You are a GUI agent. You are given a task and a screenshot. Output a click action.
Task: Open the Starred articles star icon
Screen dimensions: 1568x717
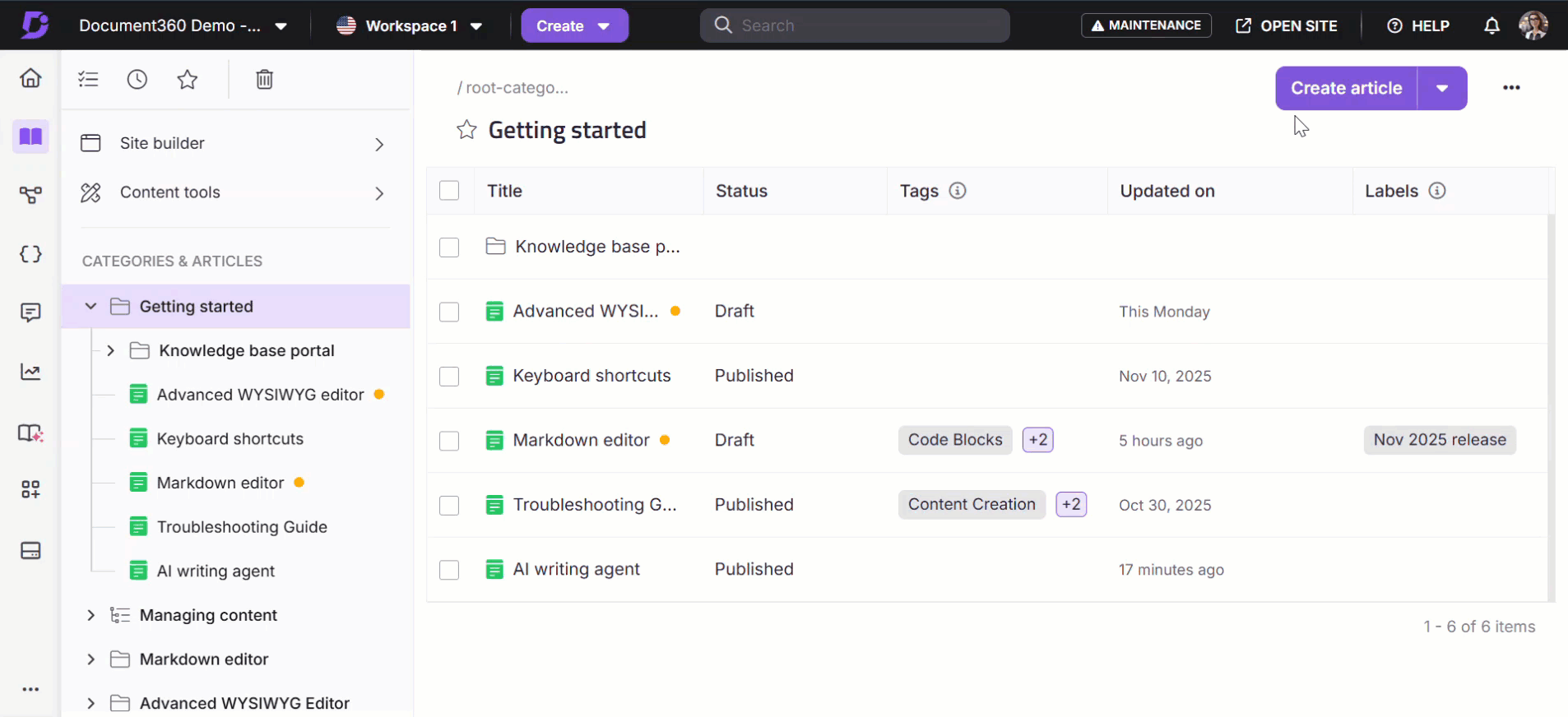188,80
